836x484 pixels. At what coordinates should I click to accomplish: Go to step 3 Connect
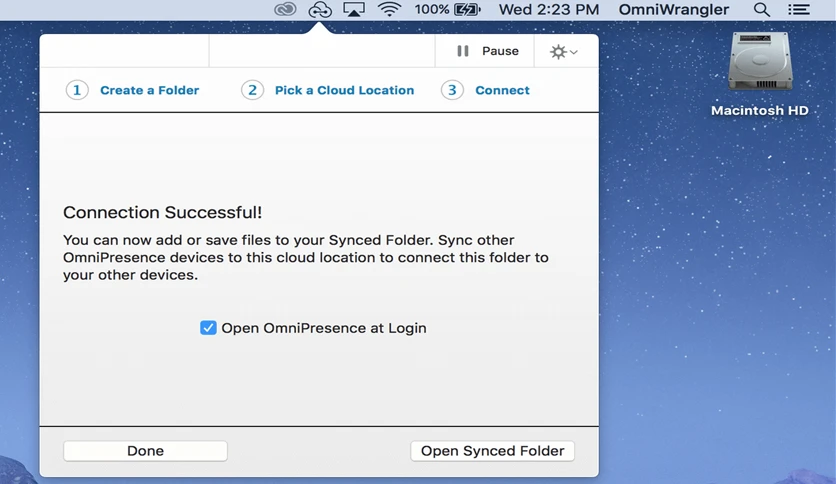pos(485,90)
